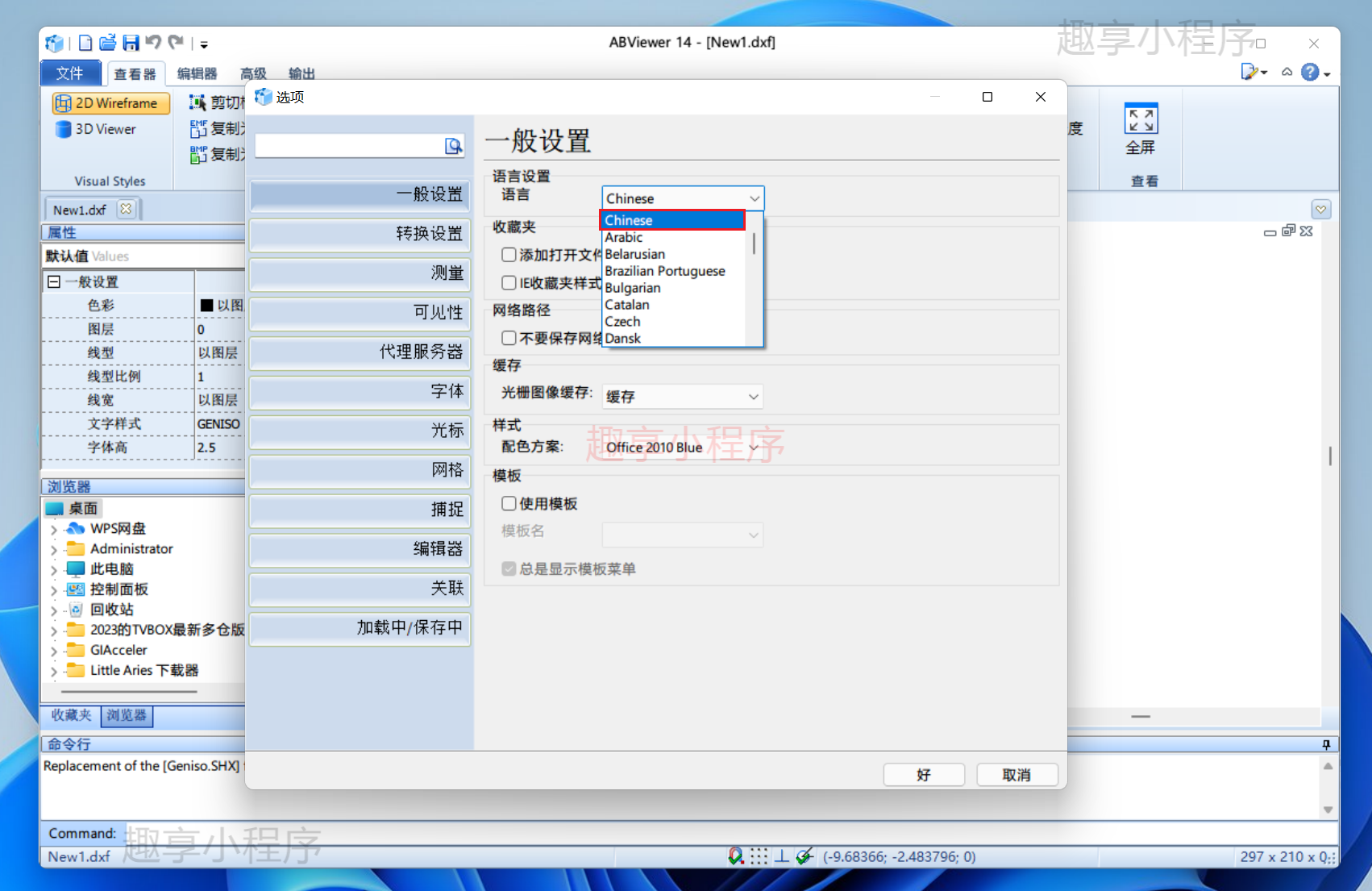Image resolution: width=1372 pixels, height=891 pixels.
Task: Close the inner drawing window
Action: (1307, 231)
